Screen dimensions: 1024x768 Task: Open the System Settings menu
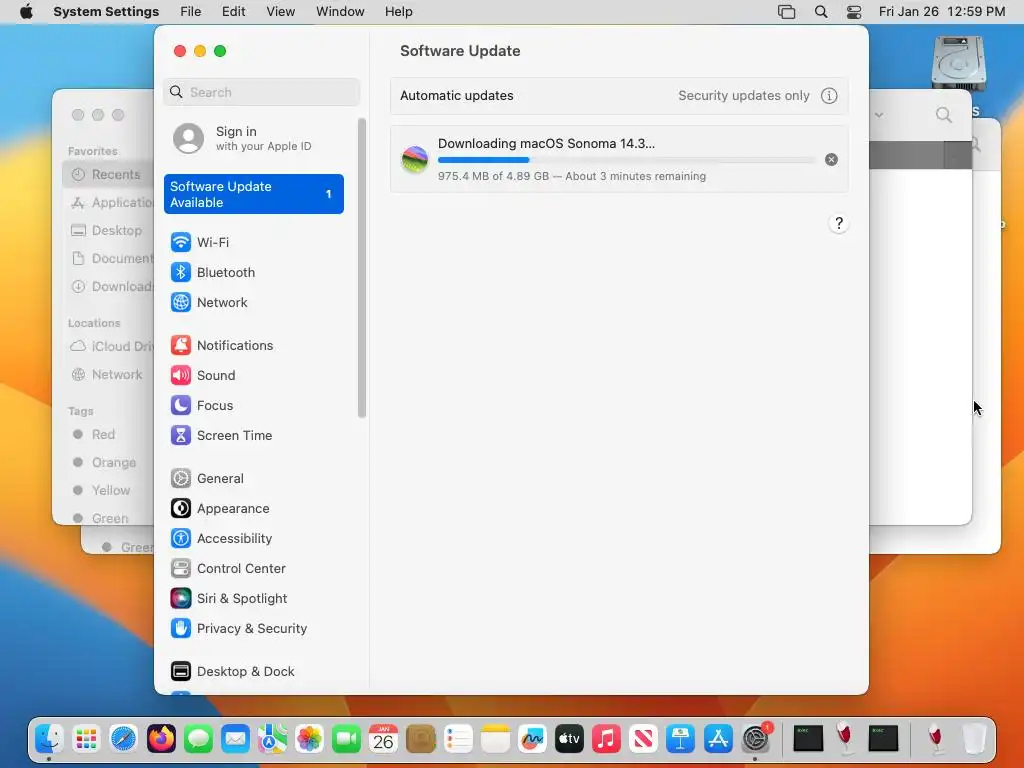[106, 12]
